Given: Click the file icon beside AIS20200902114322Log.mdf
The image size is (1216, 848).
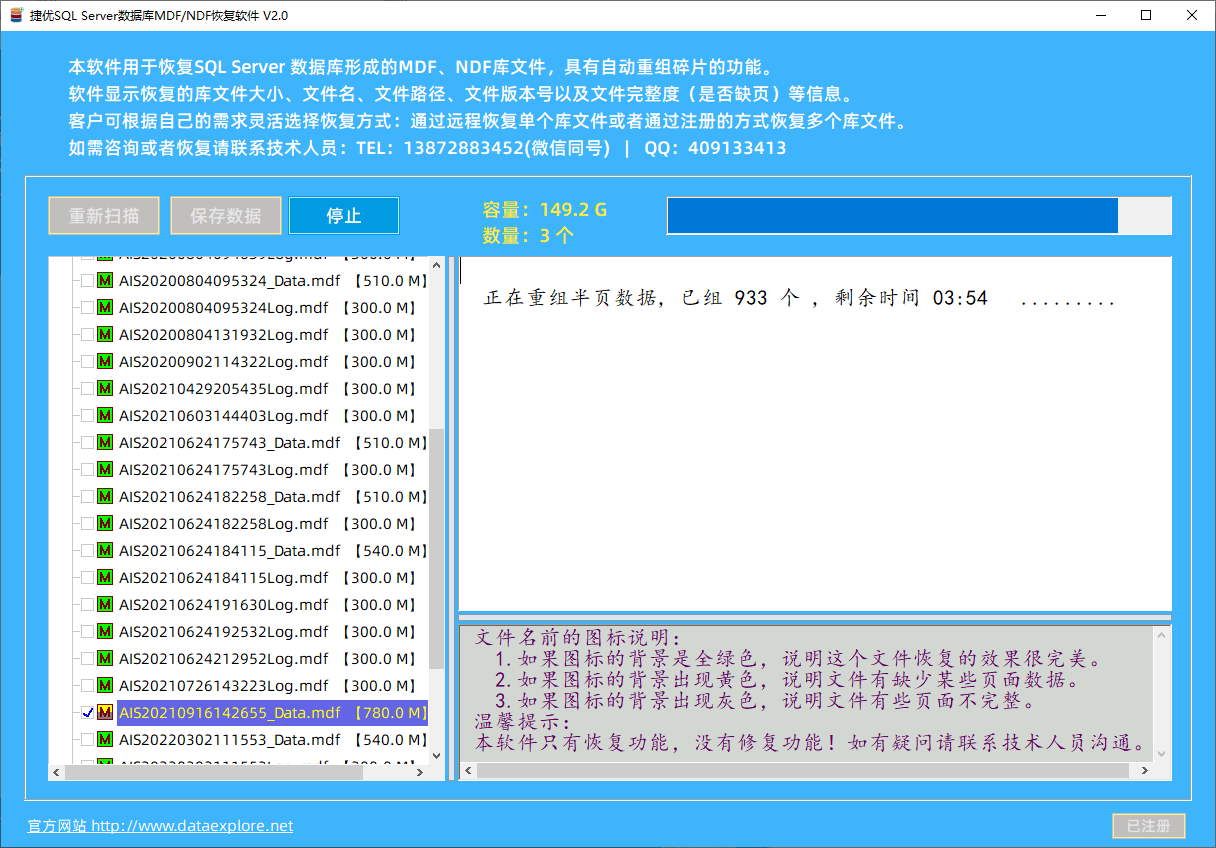Looking at the screenshot, I should tap(105, 362).
